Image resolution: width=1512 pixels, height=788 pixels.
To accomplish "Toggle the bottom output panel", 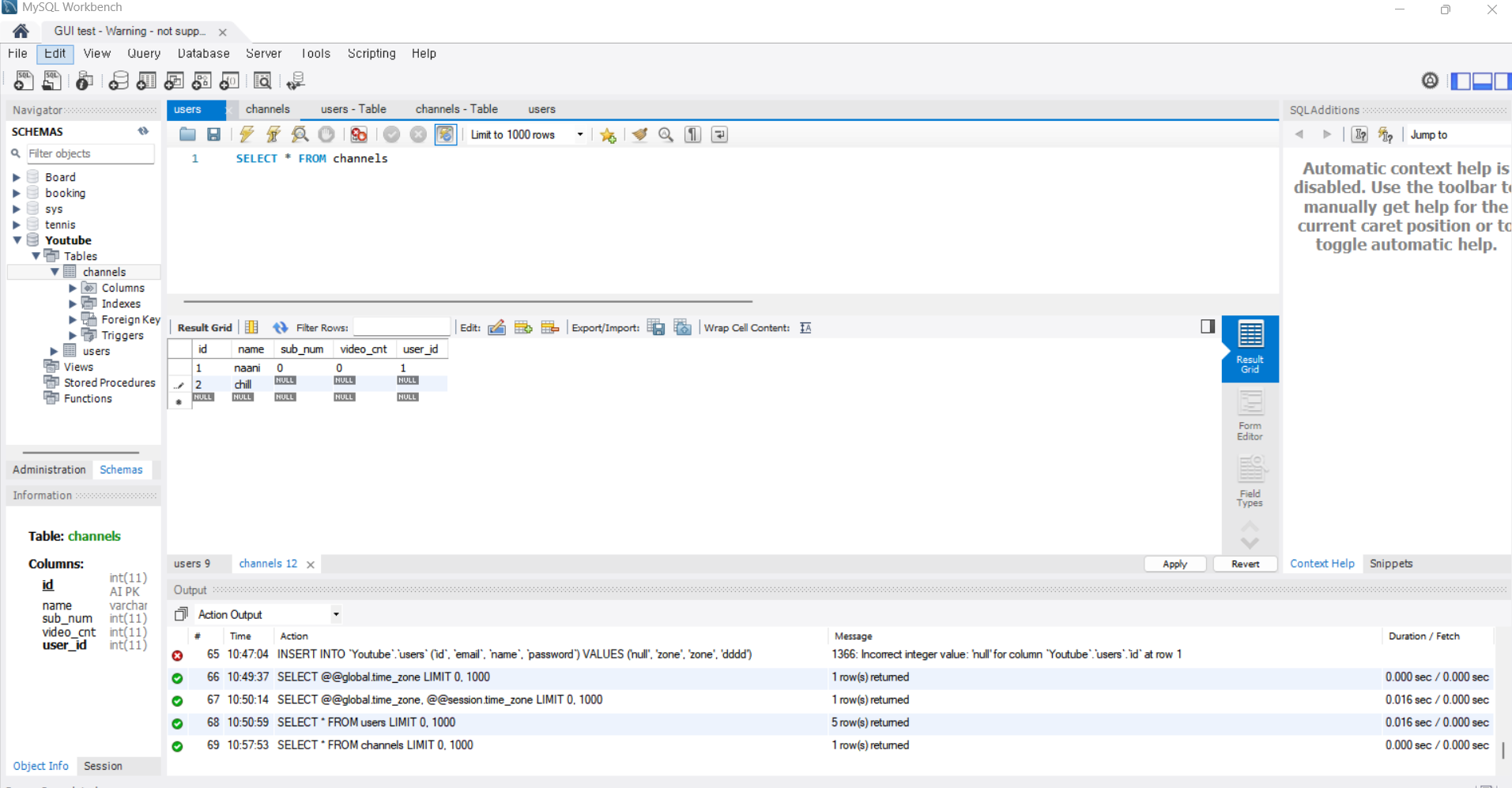I will click(x=1482, y=81).
